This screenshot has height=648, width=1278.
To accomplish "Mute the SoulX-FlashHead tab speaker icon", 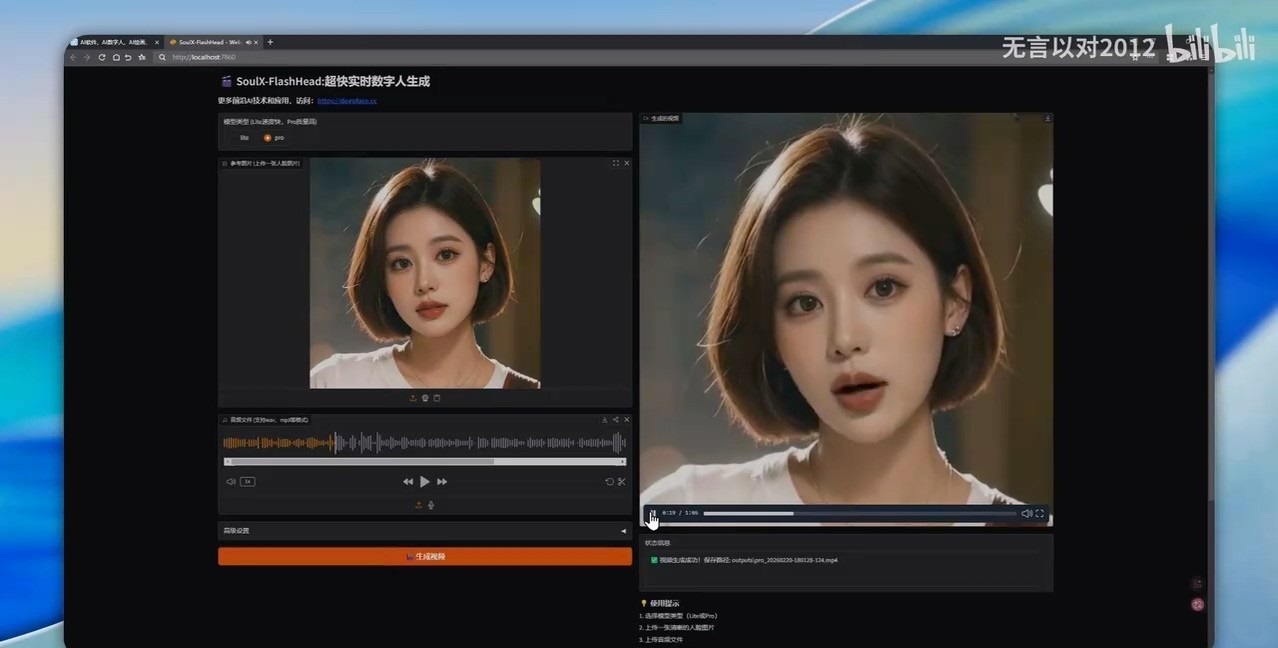I will (x=247, y=42).
